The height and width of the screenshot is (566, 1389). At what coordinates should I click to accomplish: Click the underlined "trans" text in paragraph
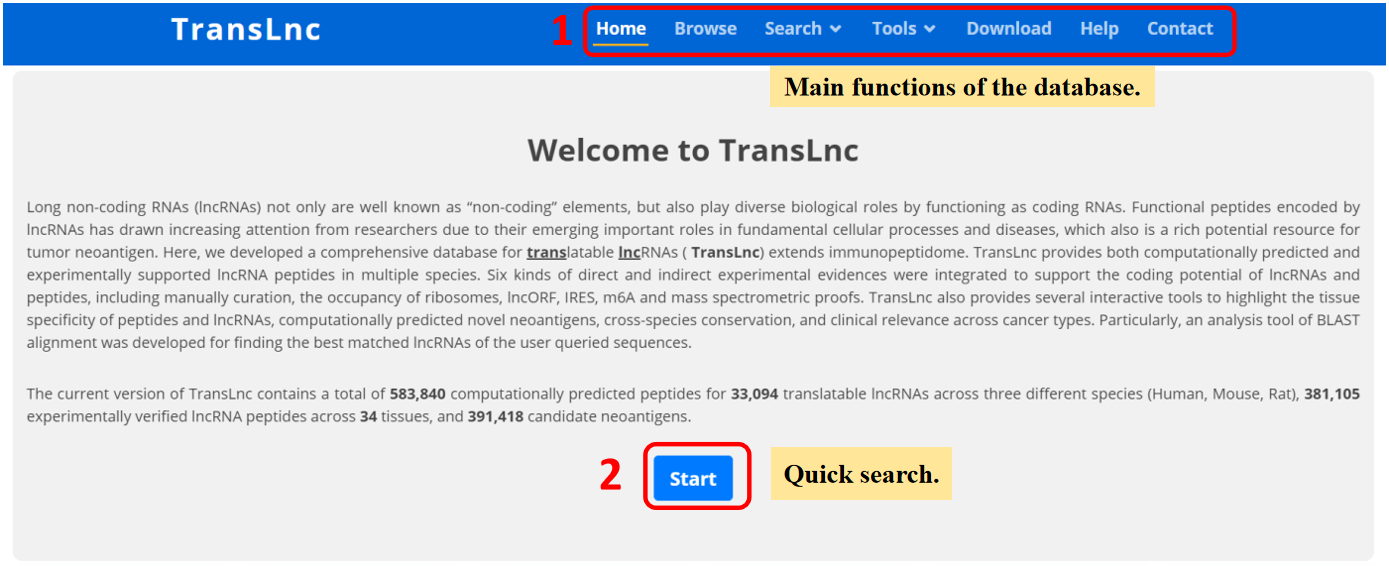(546, 253)
